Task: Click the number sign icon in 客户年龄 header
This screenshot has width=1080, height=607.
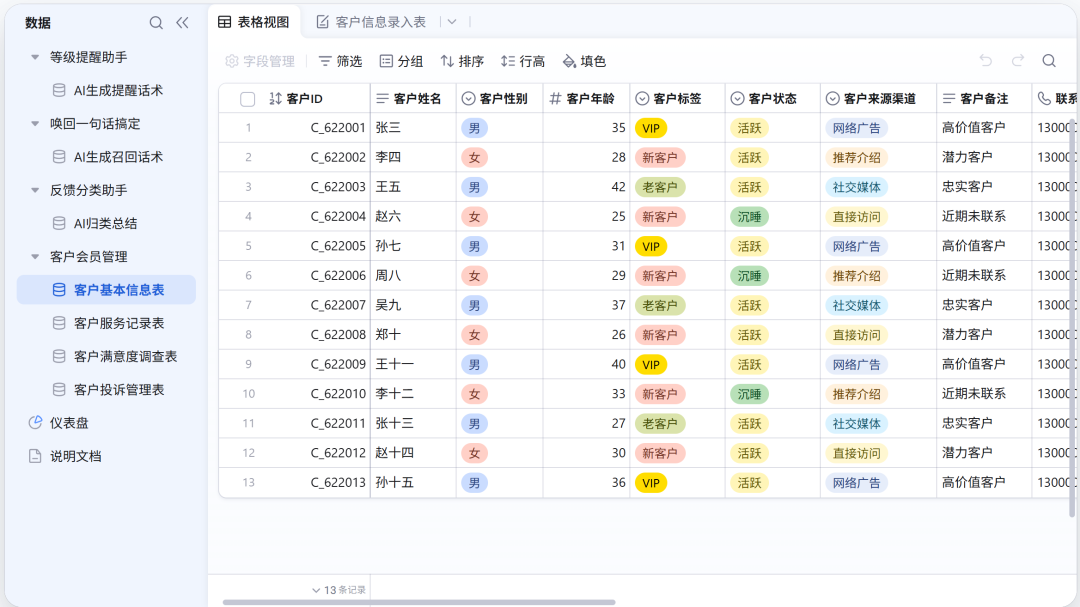Action: [x=555, y=99]
